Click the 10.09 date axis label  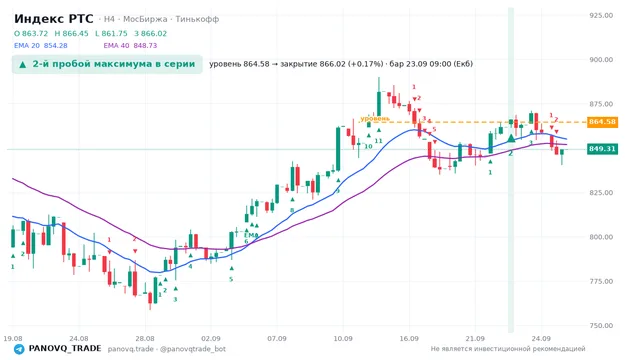pos(343,339)
